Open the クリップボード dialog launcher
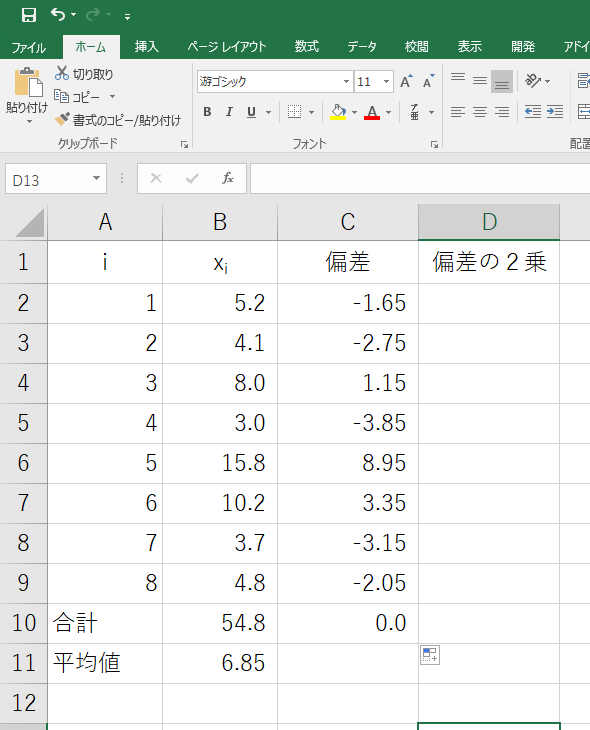The image size is (590, 730). point(184,145)
